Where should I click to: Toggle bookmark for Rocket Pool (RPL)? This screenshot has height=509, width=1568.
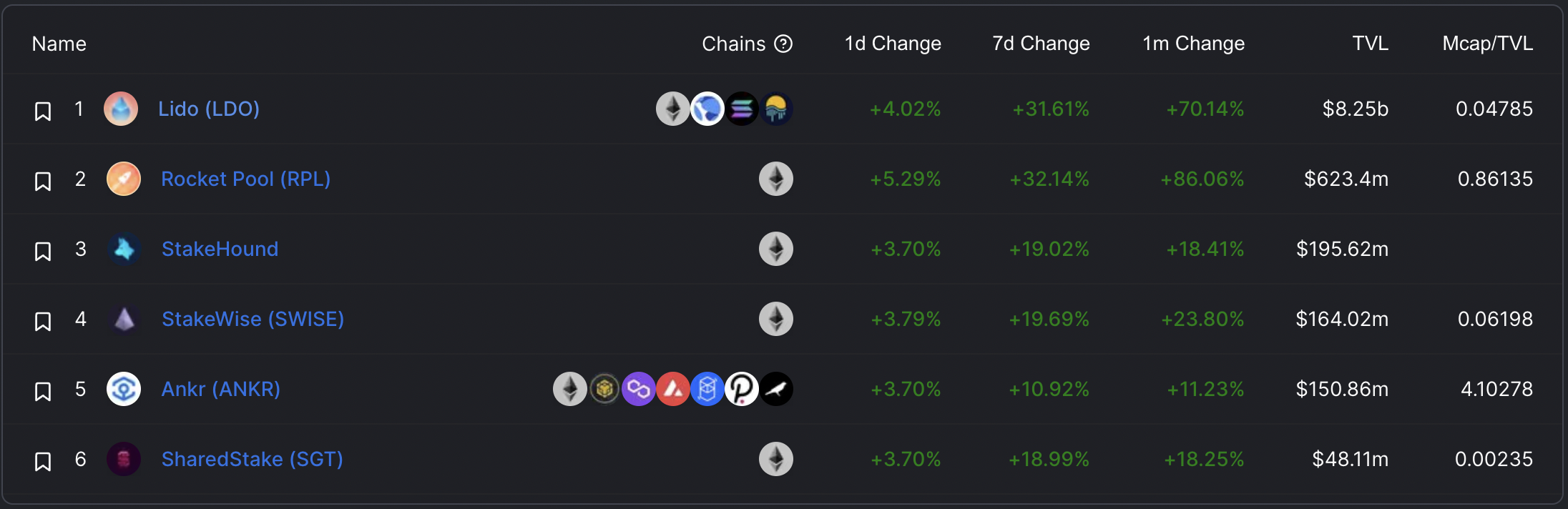click(43, 182)
